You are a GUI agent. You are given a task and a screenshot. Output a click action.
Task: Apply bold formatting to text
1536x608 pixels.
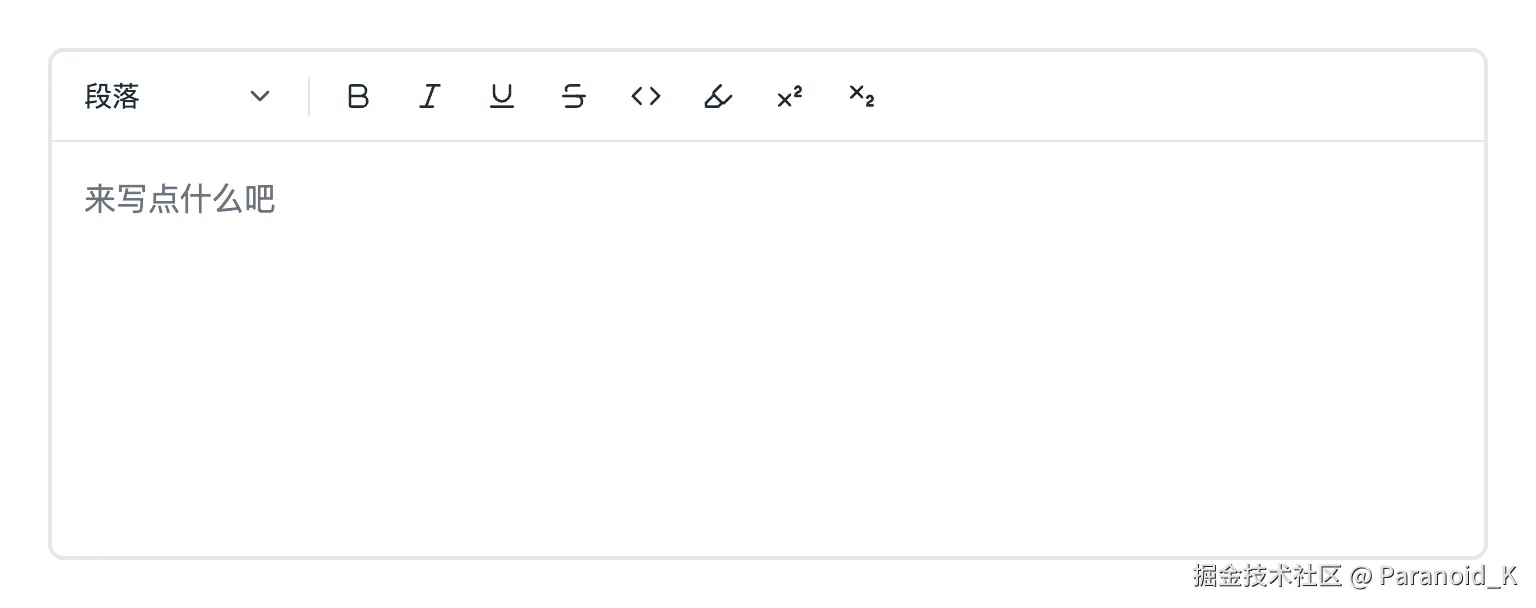(x=357, y=96)
